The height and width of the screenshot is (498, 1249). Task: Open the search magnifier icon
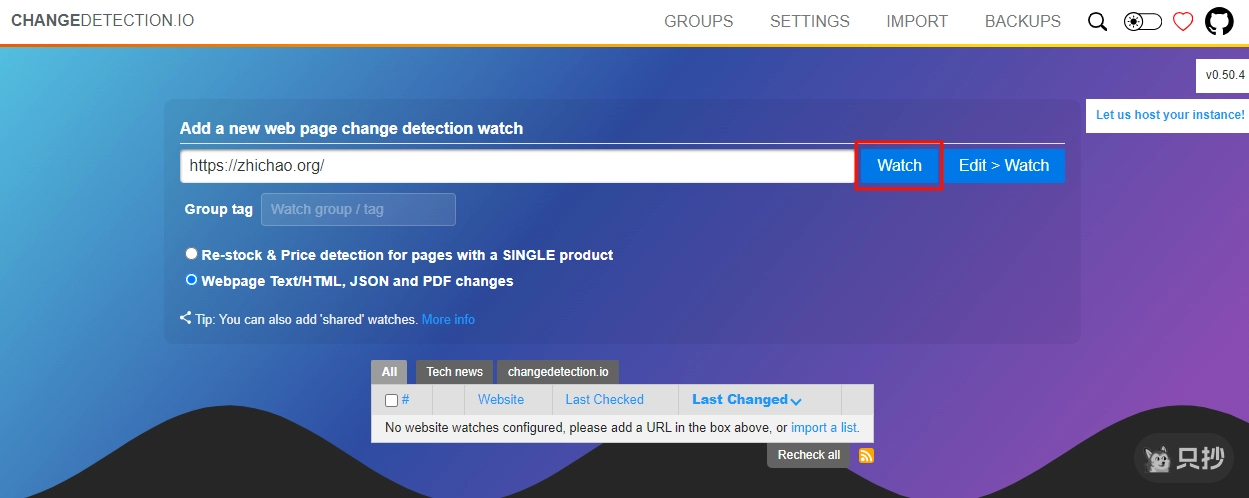tap(1097, 22)
